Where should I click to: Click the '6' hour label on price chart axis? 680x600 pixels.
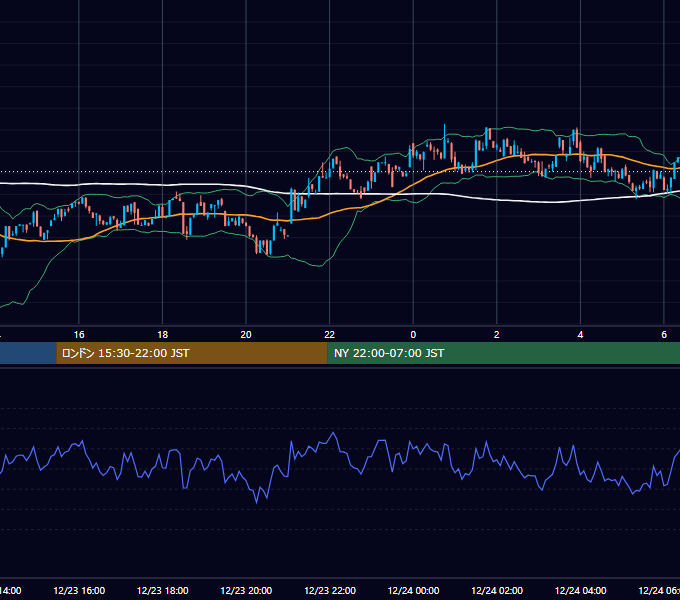[664, 335]
